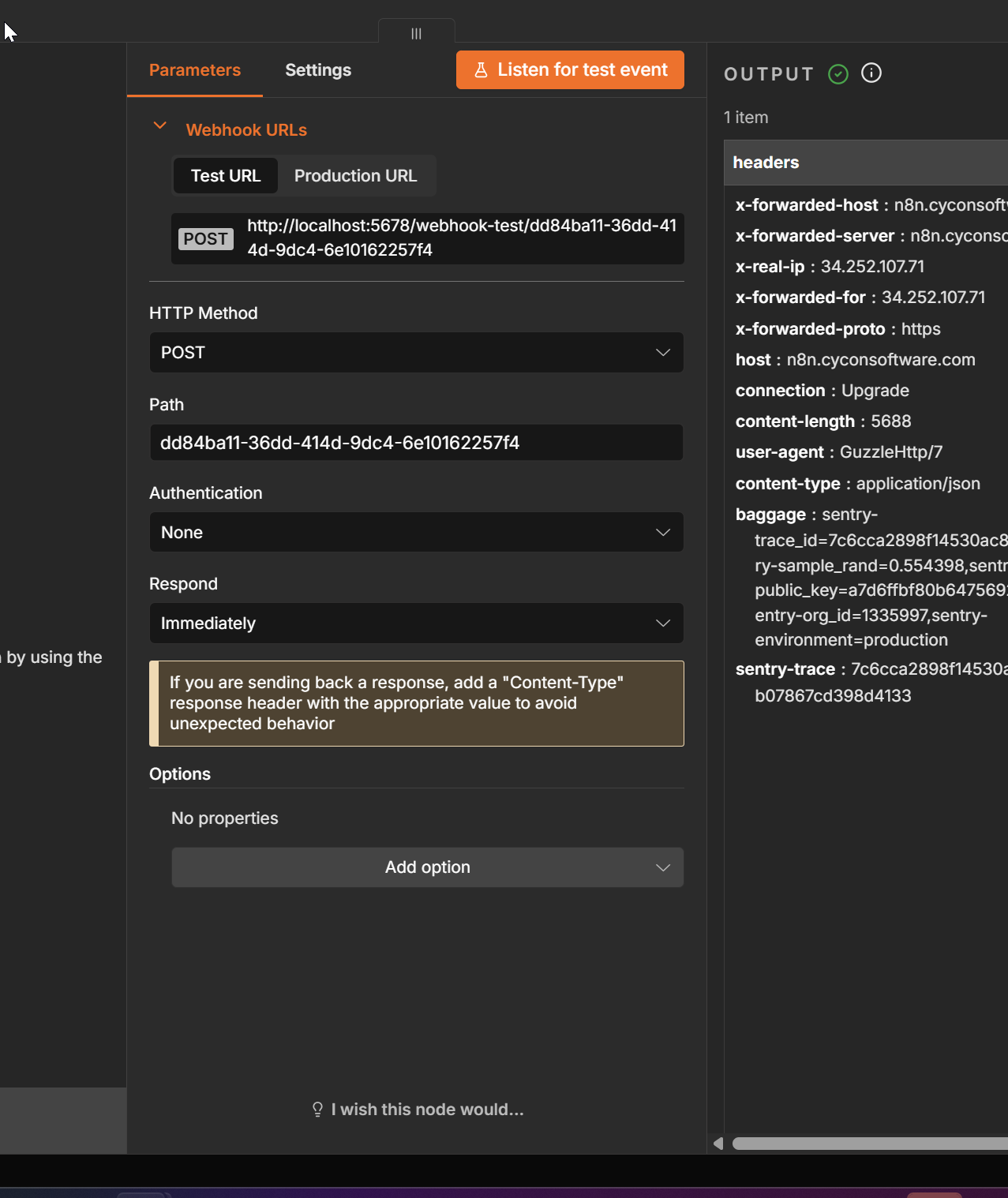Click the x-forwarded-host header row
1008x1198 pixels.
pyautogui.click(x=871, y=205)
